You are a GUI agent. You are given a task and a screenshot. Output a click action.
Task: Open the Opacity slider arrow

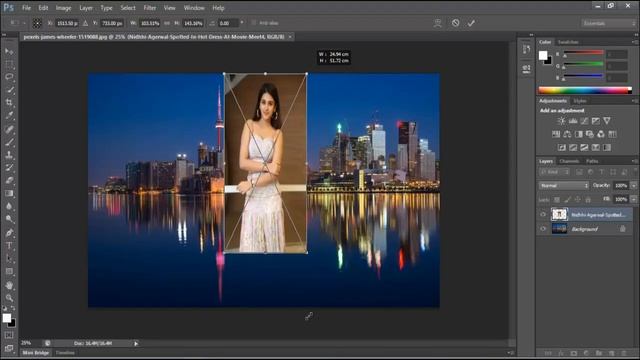(x=633, y=186)
